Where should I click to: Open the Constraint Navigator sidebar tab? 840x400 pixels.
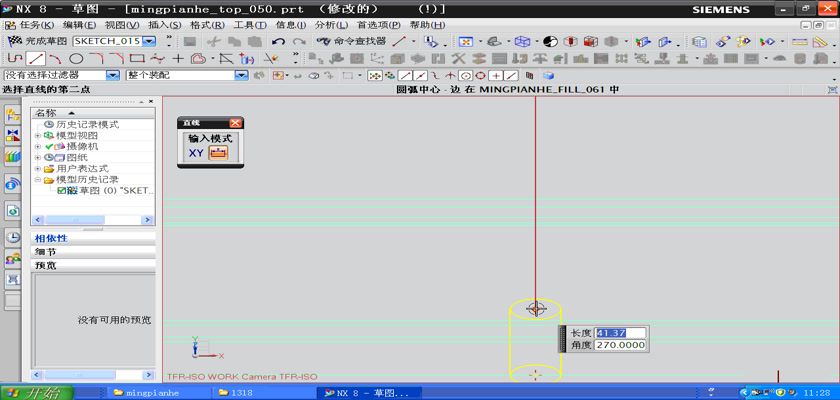click(x=13, y=135)
